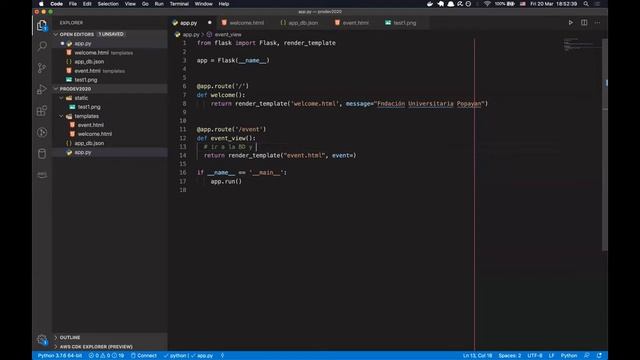Split the editor to the right
The image size is (640, 360).
[x=584, y=22]
